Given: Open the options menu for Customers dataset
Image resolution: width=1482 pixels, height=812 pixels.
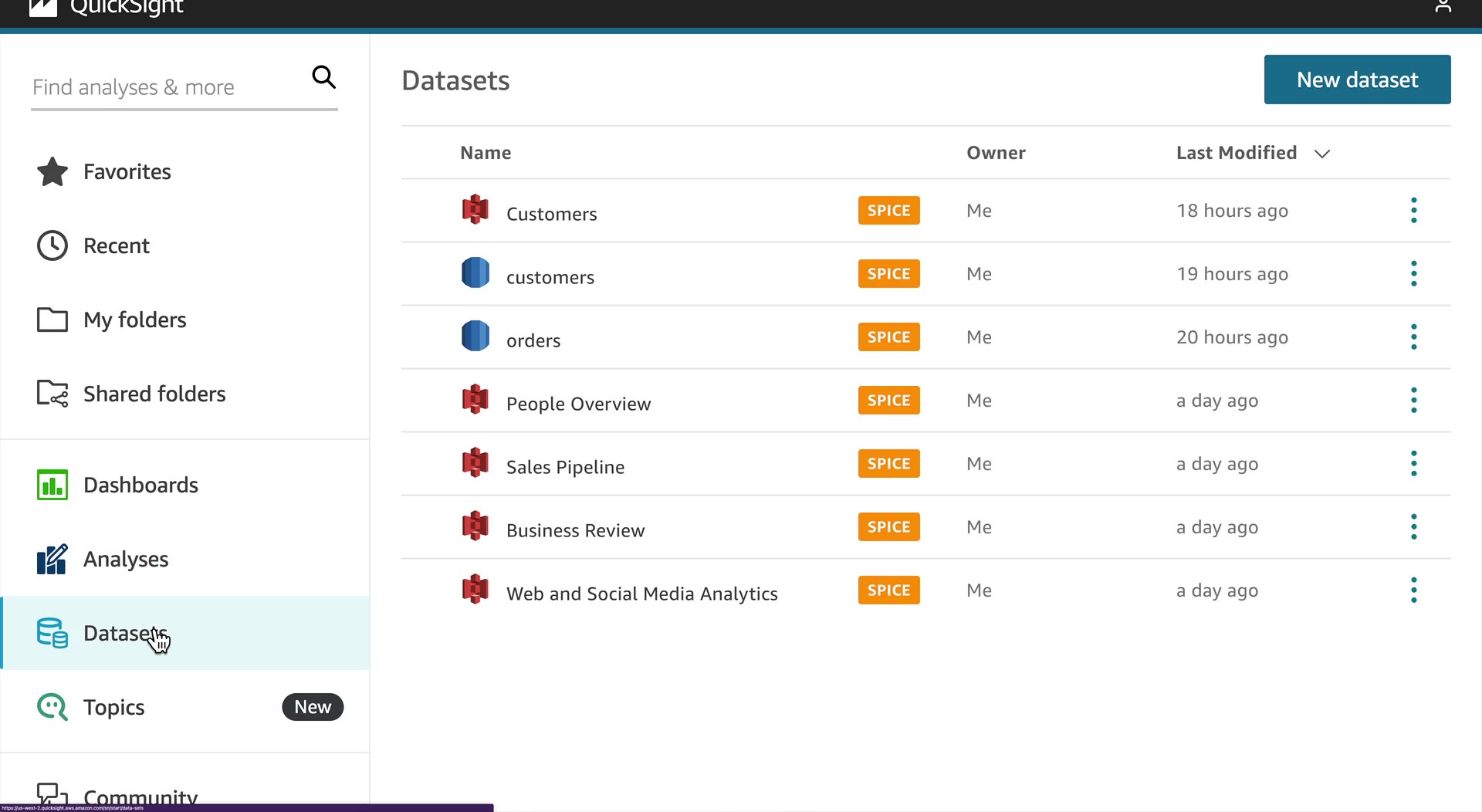Looking at the screenshot, I should [x=1413, y=210].
